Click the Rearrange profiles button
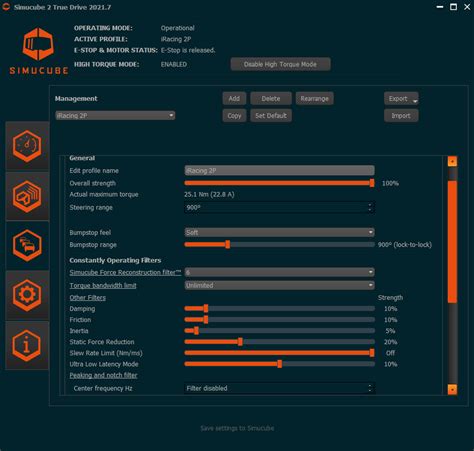Viewport: 474px width, 451px height. coord(314,99)
